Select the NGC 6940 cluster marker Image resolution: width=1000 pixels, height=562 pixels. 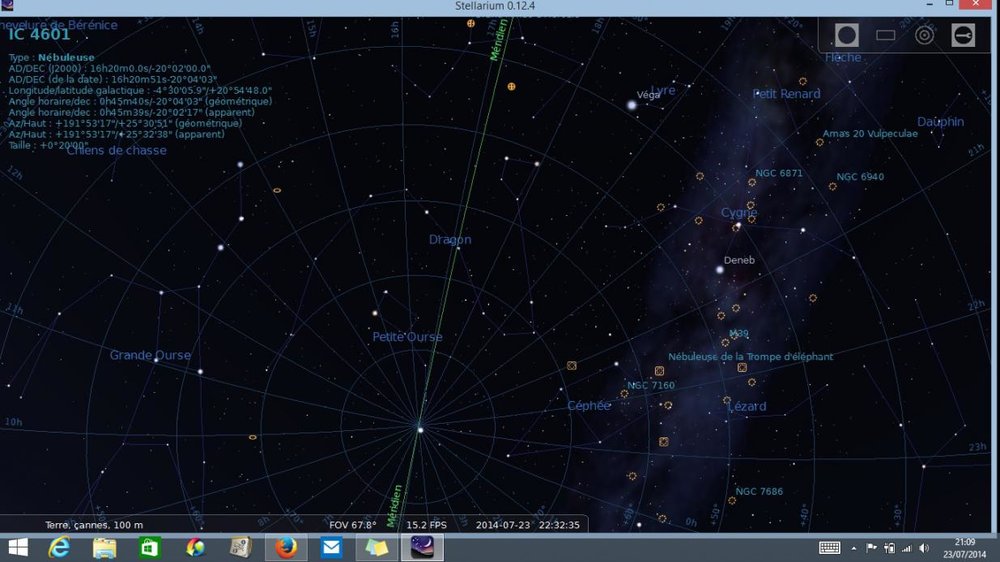(832, 186)
